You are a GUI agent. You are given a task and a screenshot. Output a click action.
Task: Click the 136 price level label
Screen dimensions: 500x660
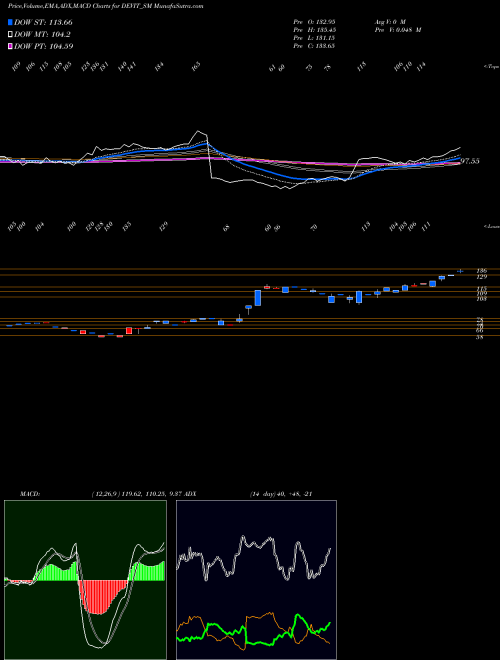point(481,271)
